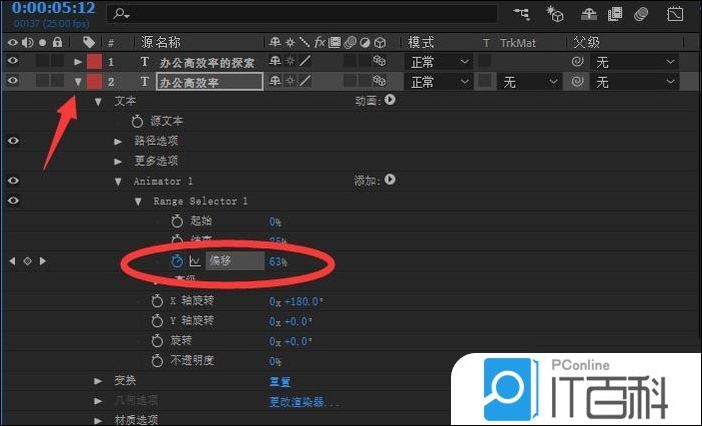Collapse the Range Selector 1 group

point(138,202)
